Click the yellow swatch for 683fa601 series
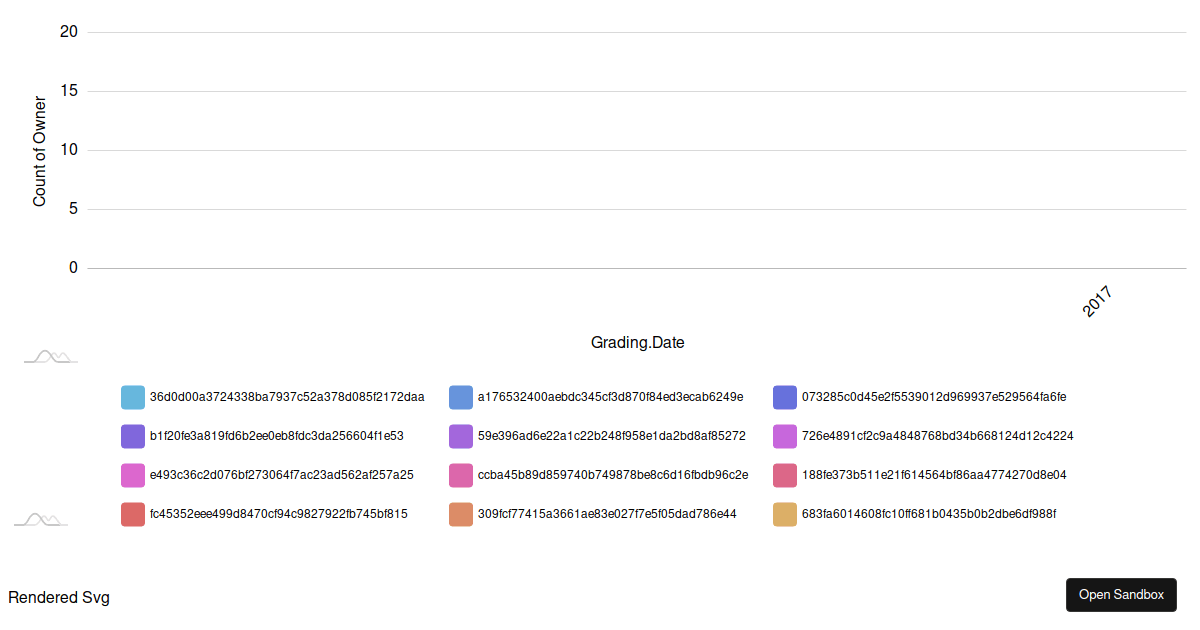The width and height of the screenshot is (1200, 630). point(784,513)
